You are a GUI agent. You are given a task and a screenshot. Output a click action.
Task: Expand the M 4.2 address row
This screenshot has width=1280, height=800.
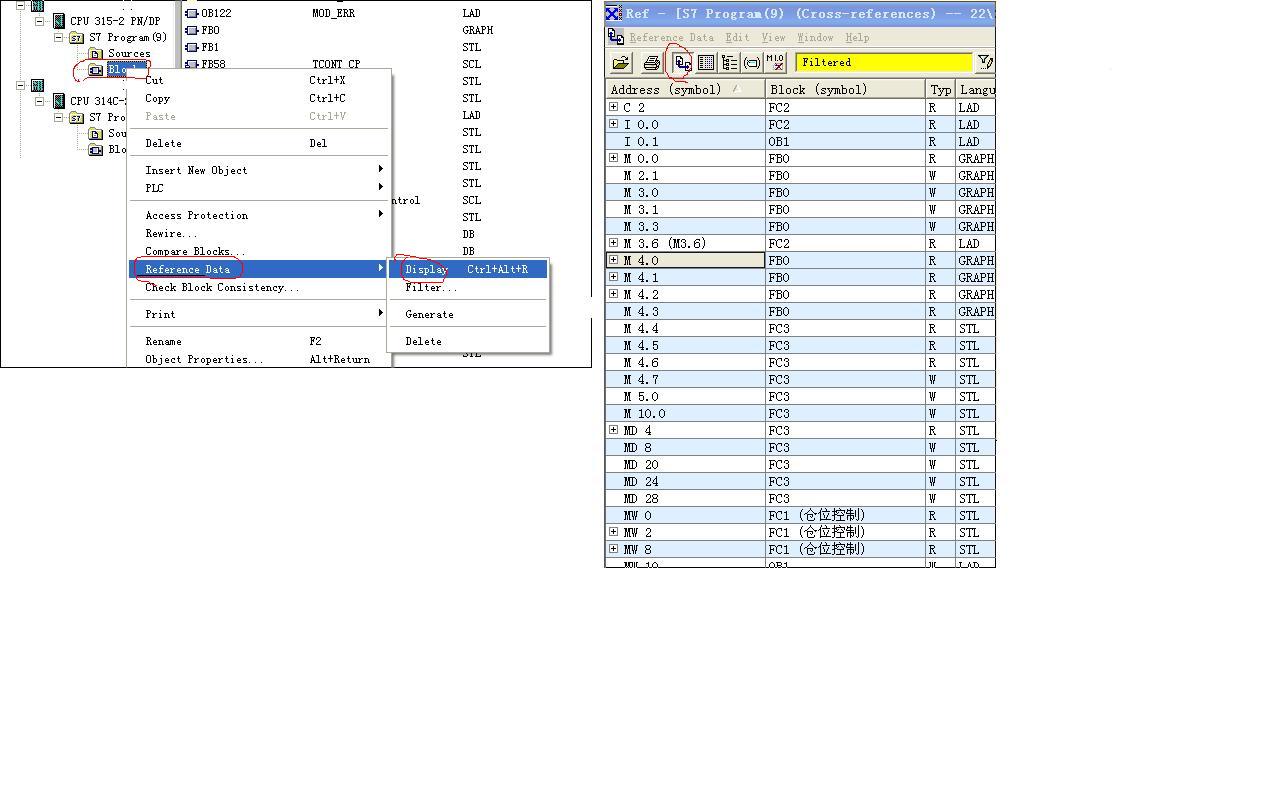point(614,294)
